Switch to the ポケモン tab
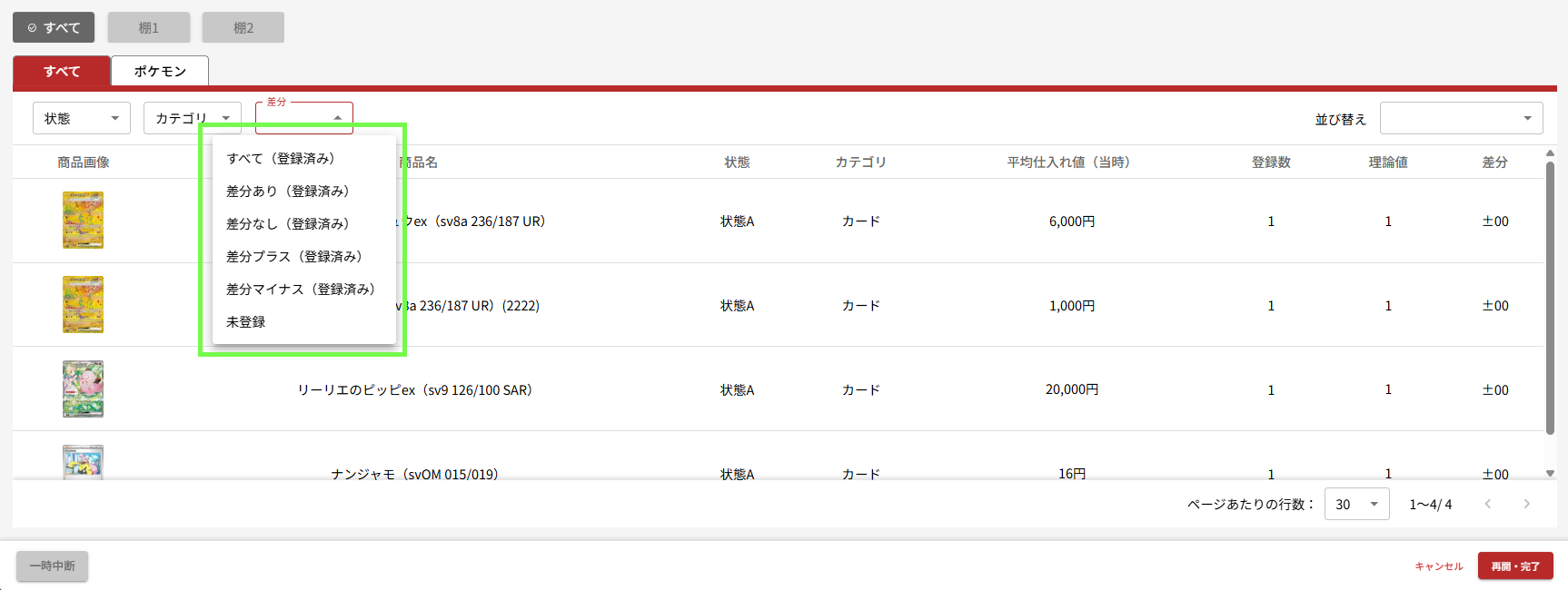Viewport: 1568px width, 590px height. click(x=160, y=71)
